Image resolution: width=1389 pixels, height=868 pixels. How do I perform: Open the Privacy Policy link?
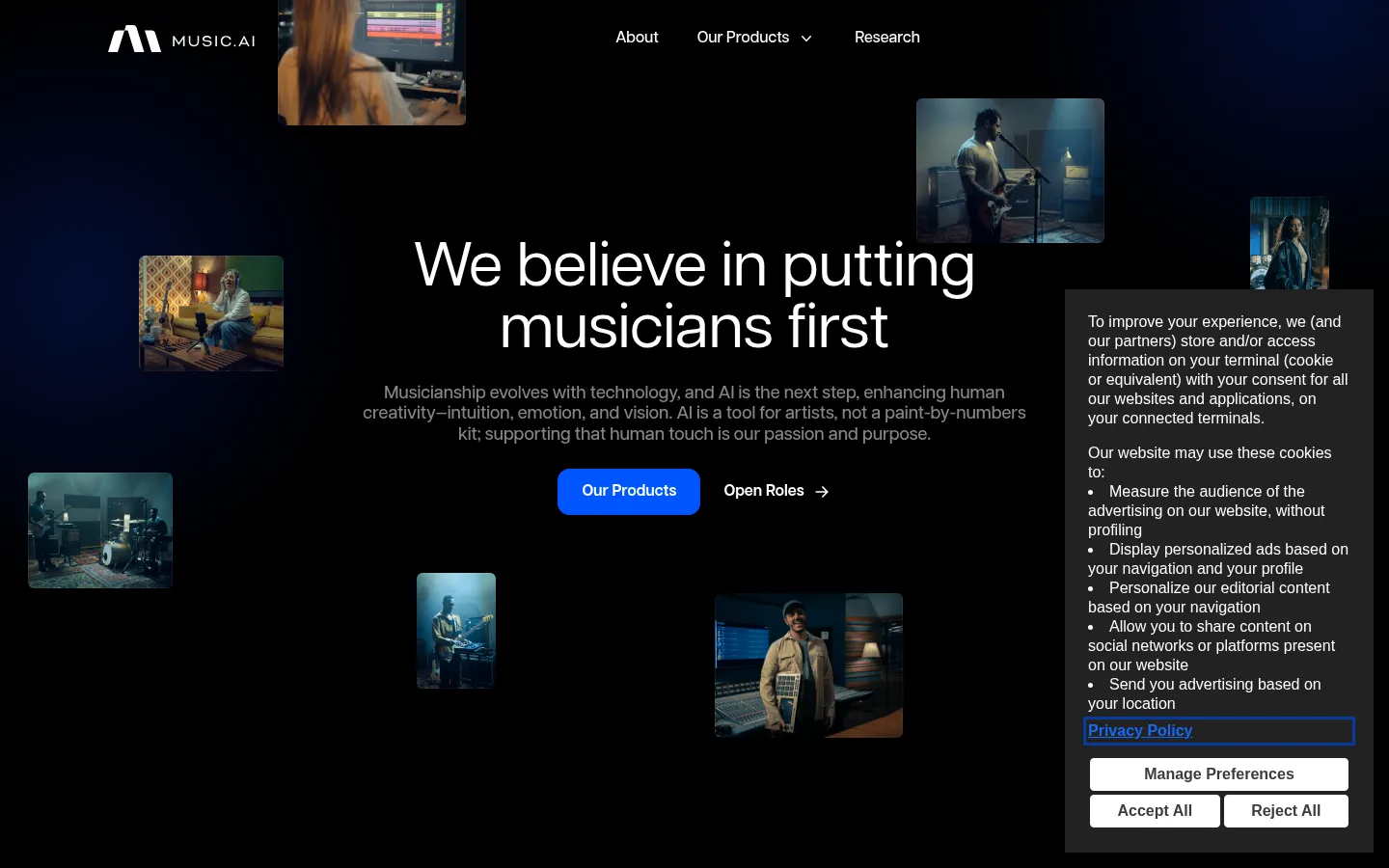pos(1140,731)
